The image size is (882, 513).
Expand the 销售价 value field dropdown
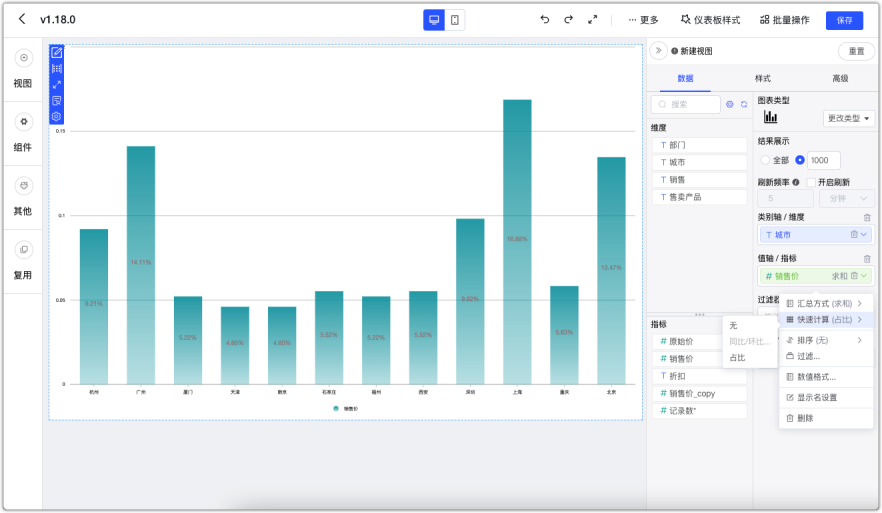(x=864, y=276)
